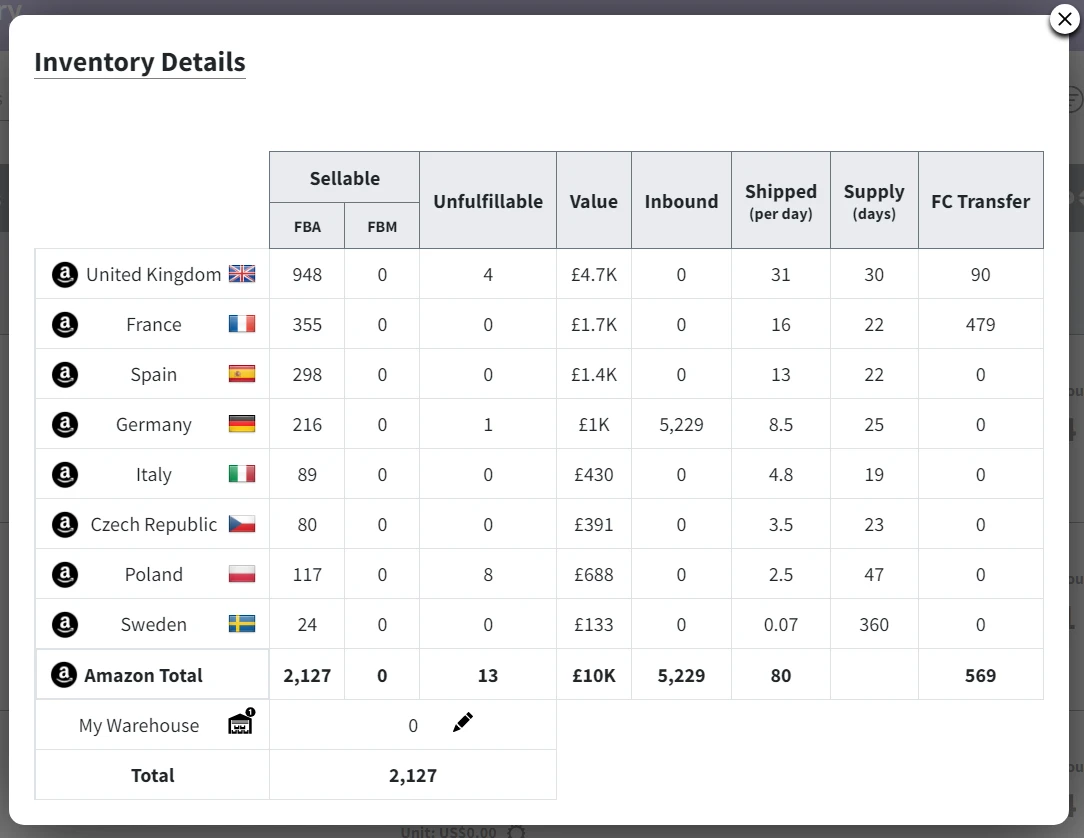
Task: Click the Inbound column header
Action: (682, 201)
